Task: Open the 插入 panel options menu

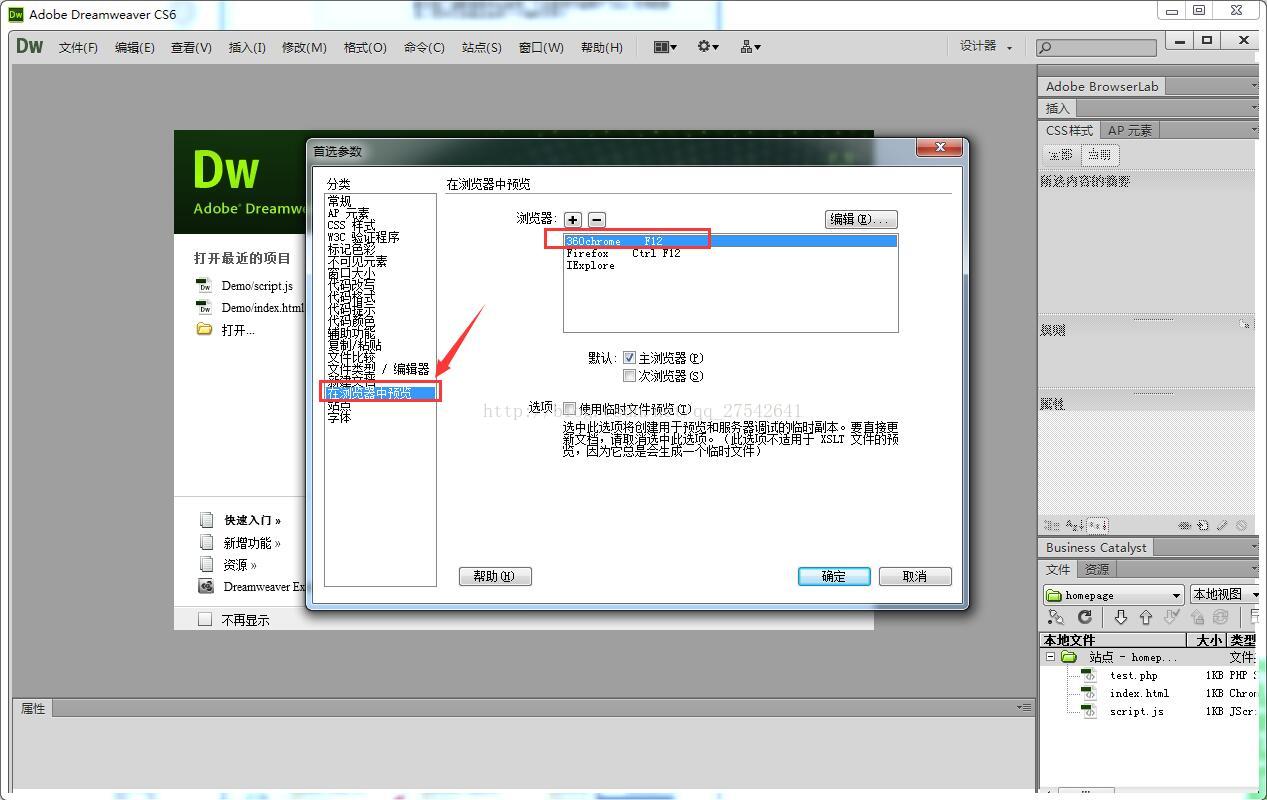Action: click(1253, 108)
